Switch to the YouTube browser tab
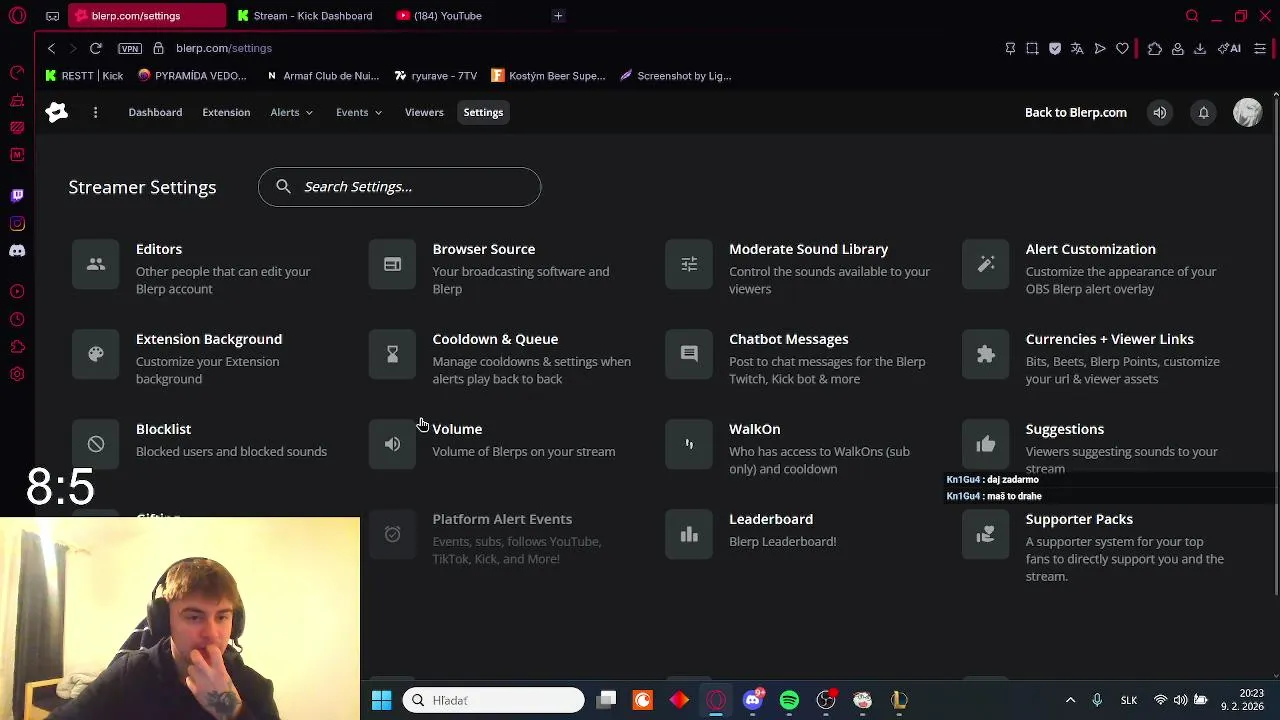 (x=439, y=16)
